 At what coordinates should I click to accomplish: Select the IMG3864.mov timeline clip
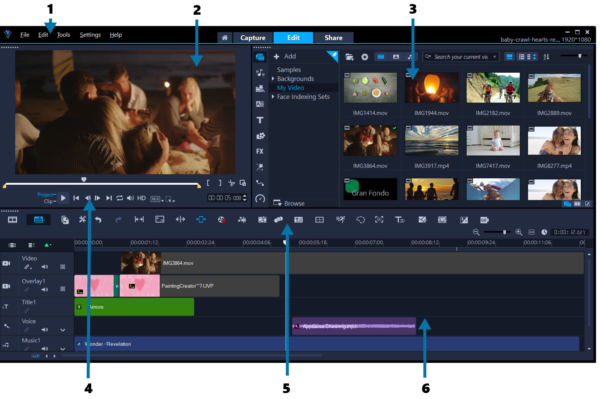(352, 263)
